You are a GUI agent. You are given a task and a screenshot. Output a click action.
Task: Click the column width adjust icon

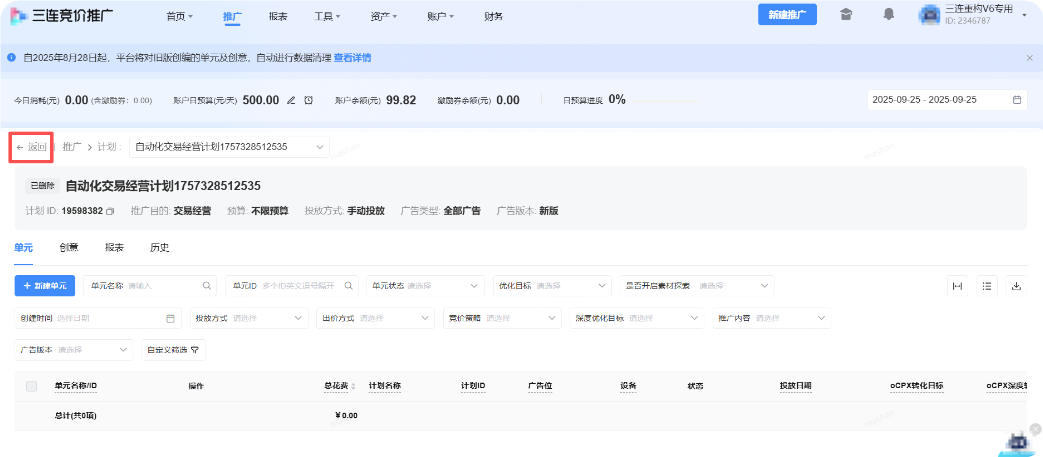[x=957, y=286]
